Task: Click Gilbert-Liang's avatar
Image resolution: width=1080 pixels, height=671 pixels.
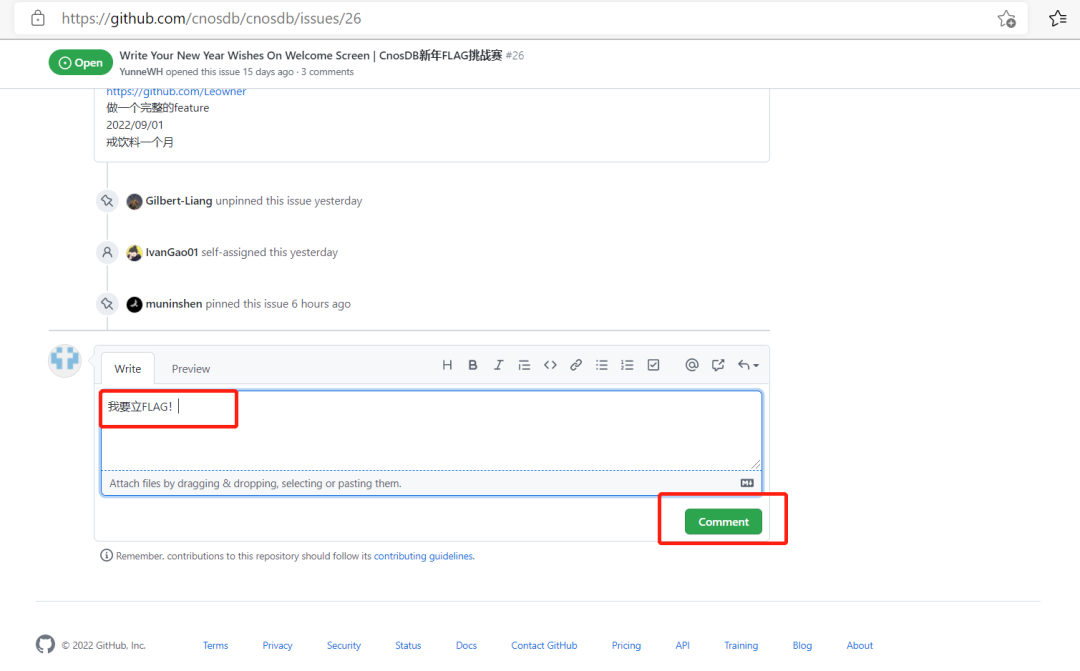Action: [134, 201]
